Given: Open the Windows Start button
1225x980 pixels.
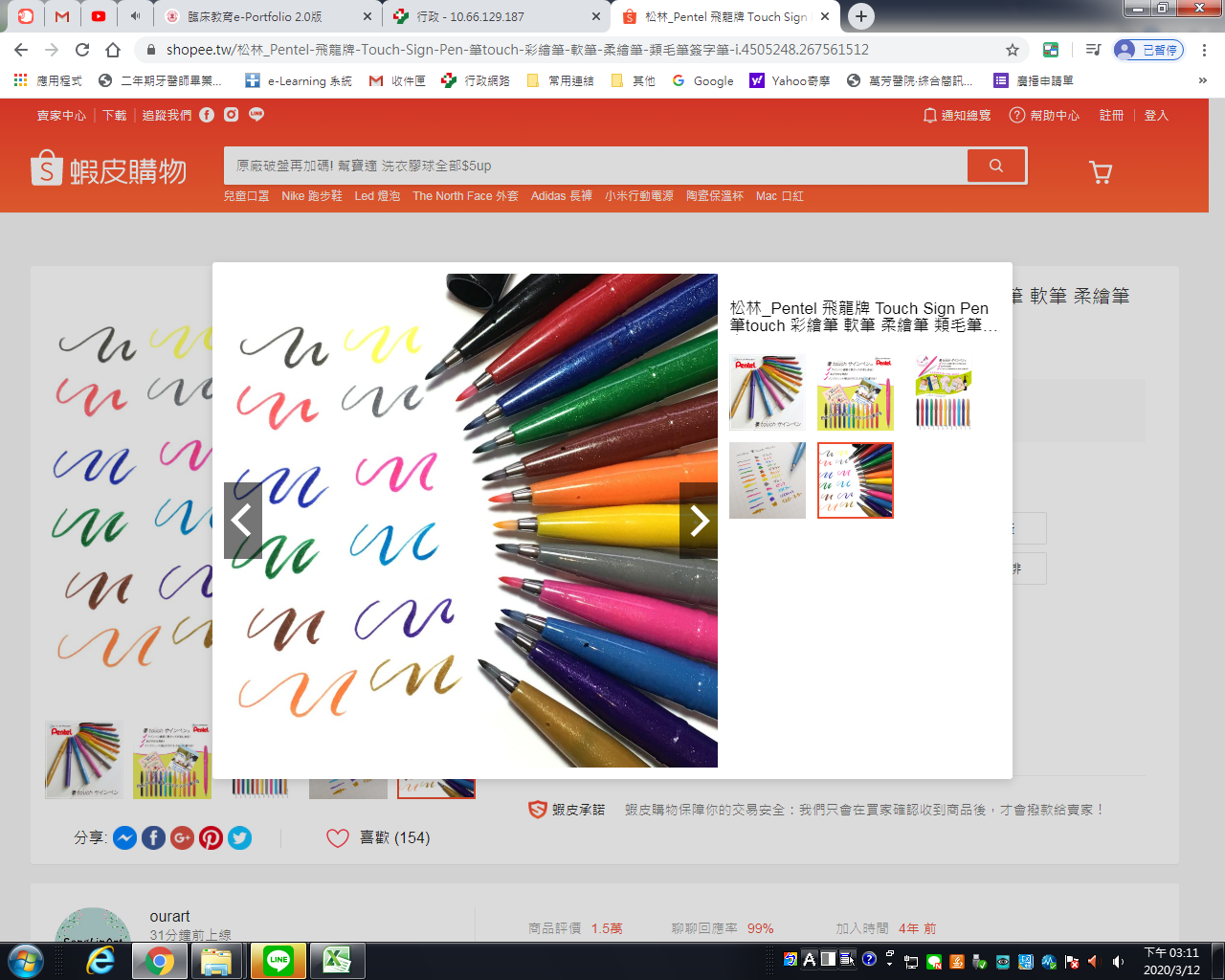Looking at the screenshot, I should 26,961.
